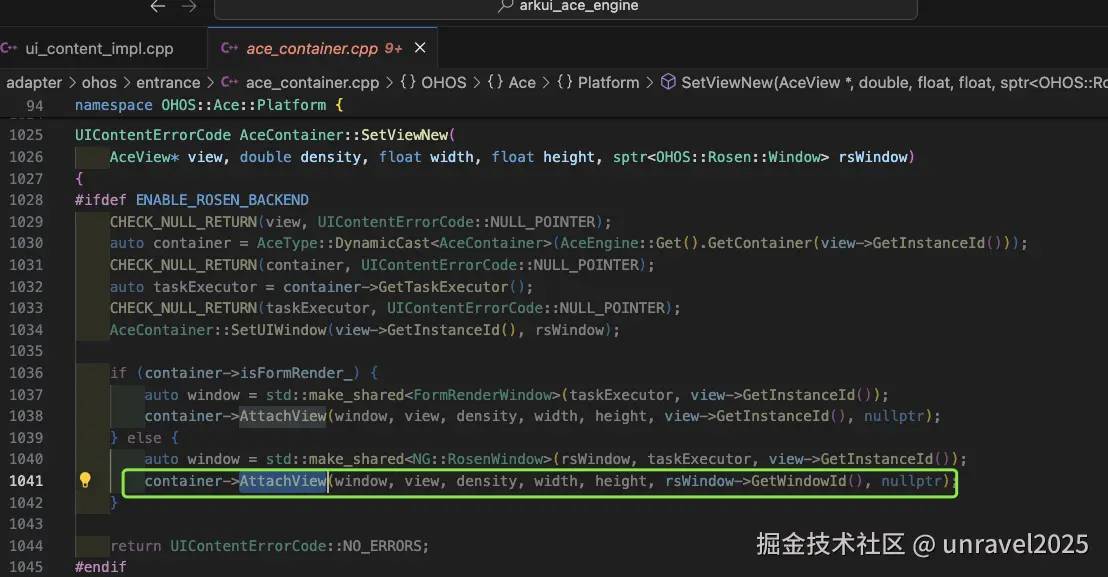Switch to the ui_content_impl.cpp tab

coord(99,49)
